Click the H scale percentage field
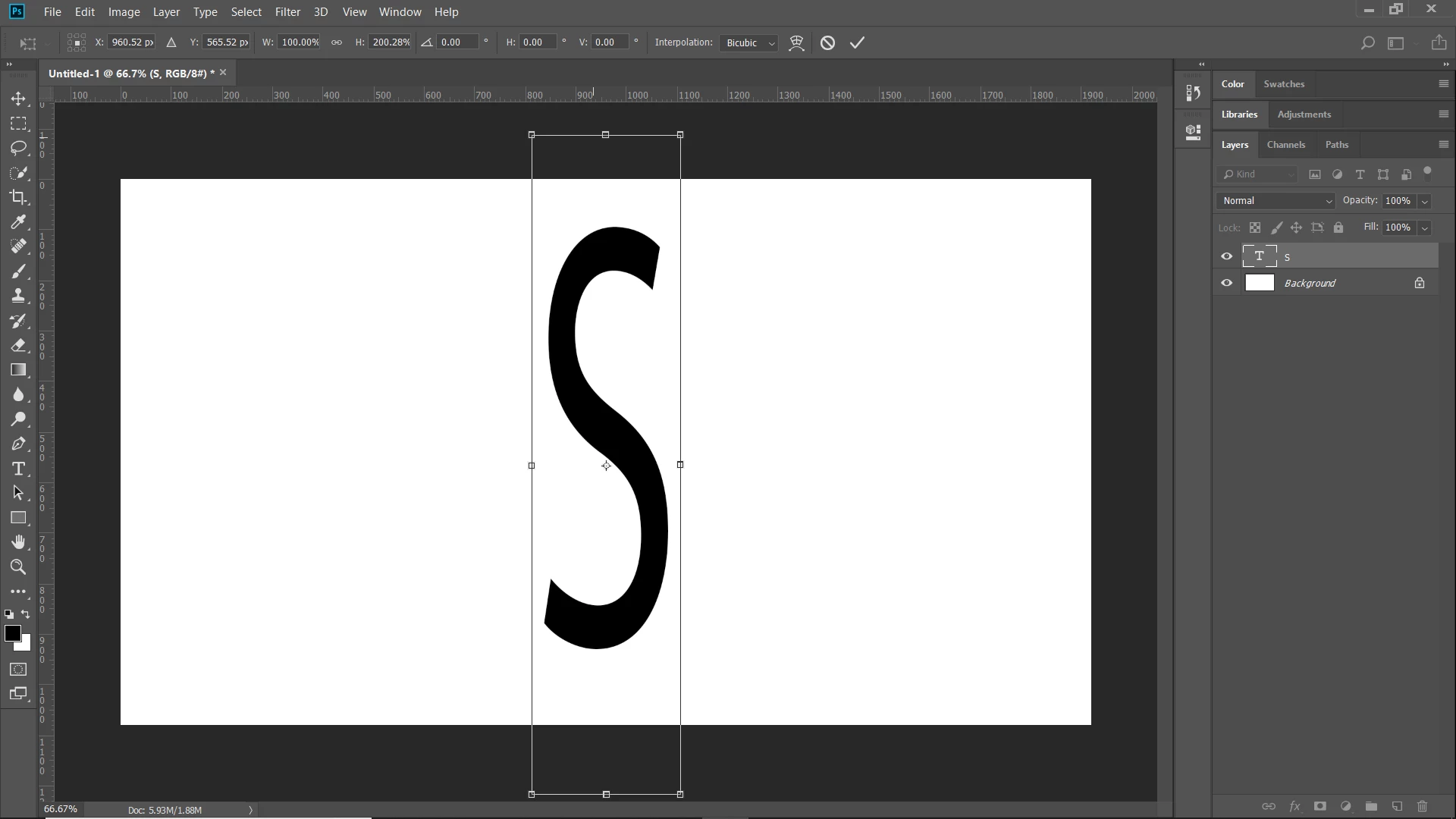This screenshot has height=819, width=1456. tap(391, 42)
